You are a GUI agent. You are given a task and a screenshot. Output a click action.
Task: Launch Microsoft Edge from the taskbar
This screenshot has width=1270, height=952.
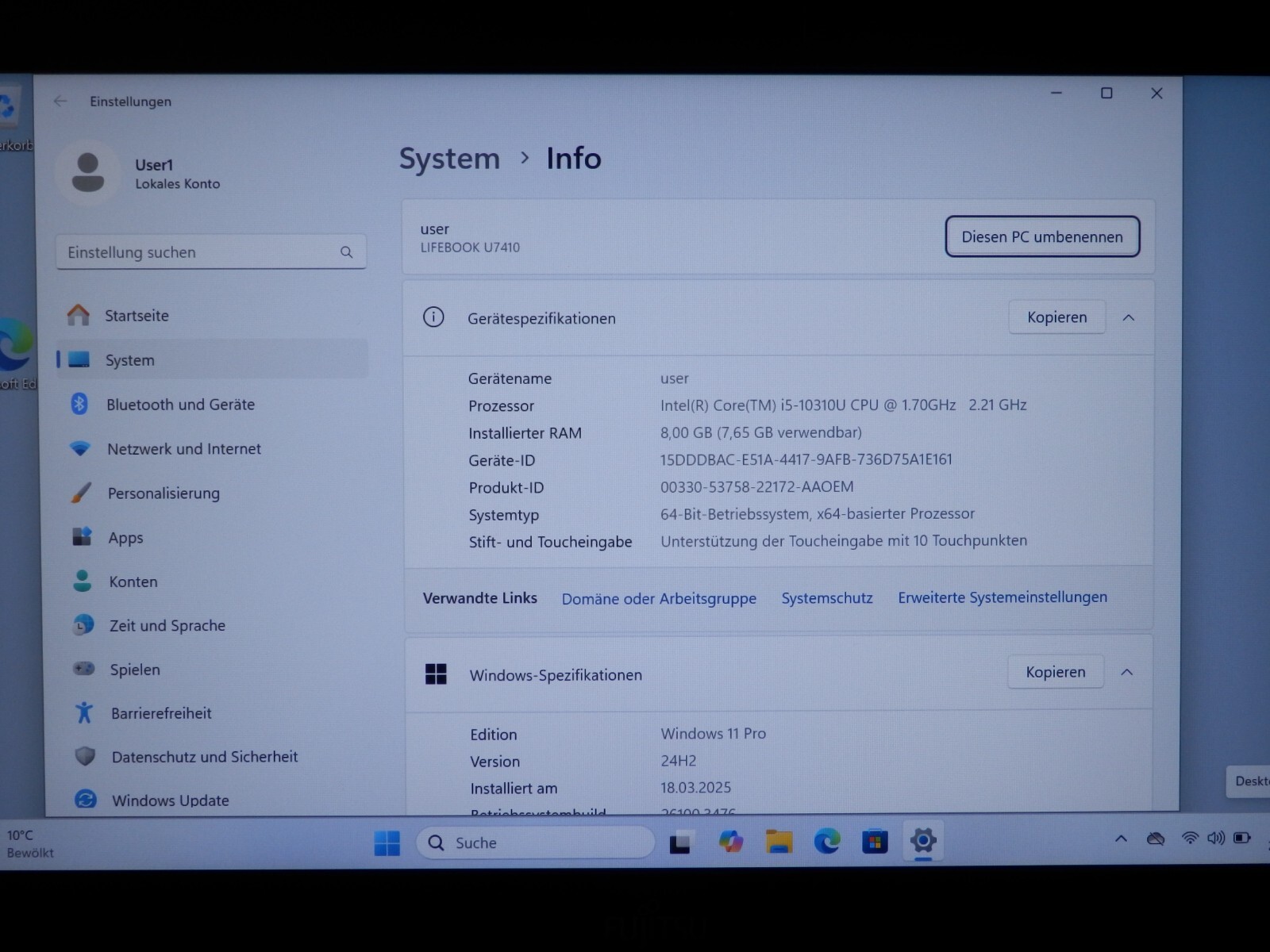pyautogui.click(x=826, y=841)
